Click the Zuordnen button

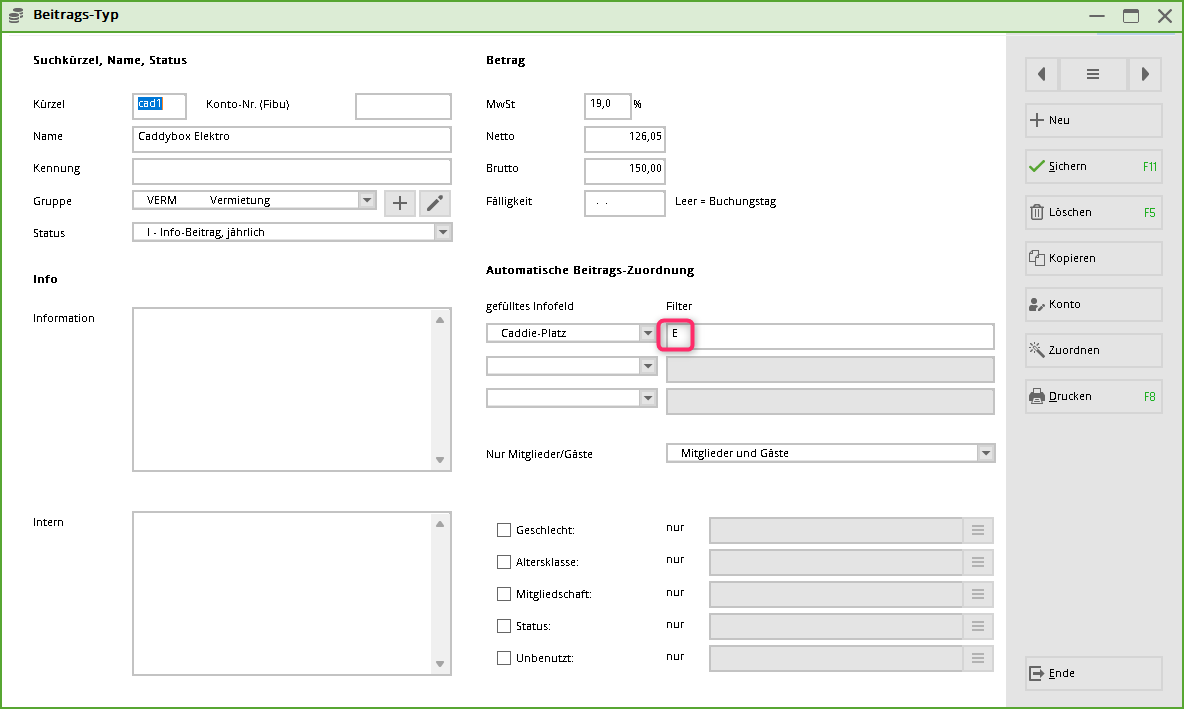[x=1093, y=351]
